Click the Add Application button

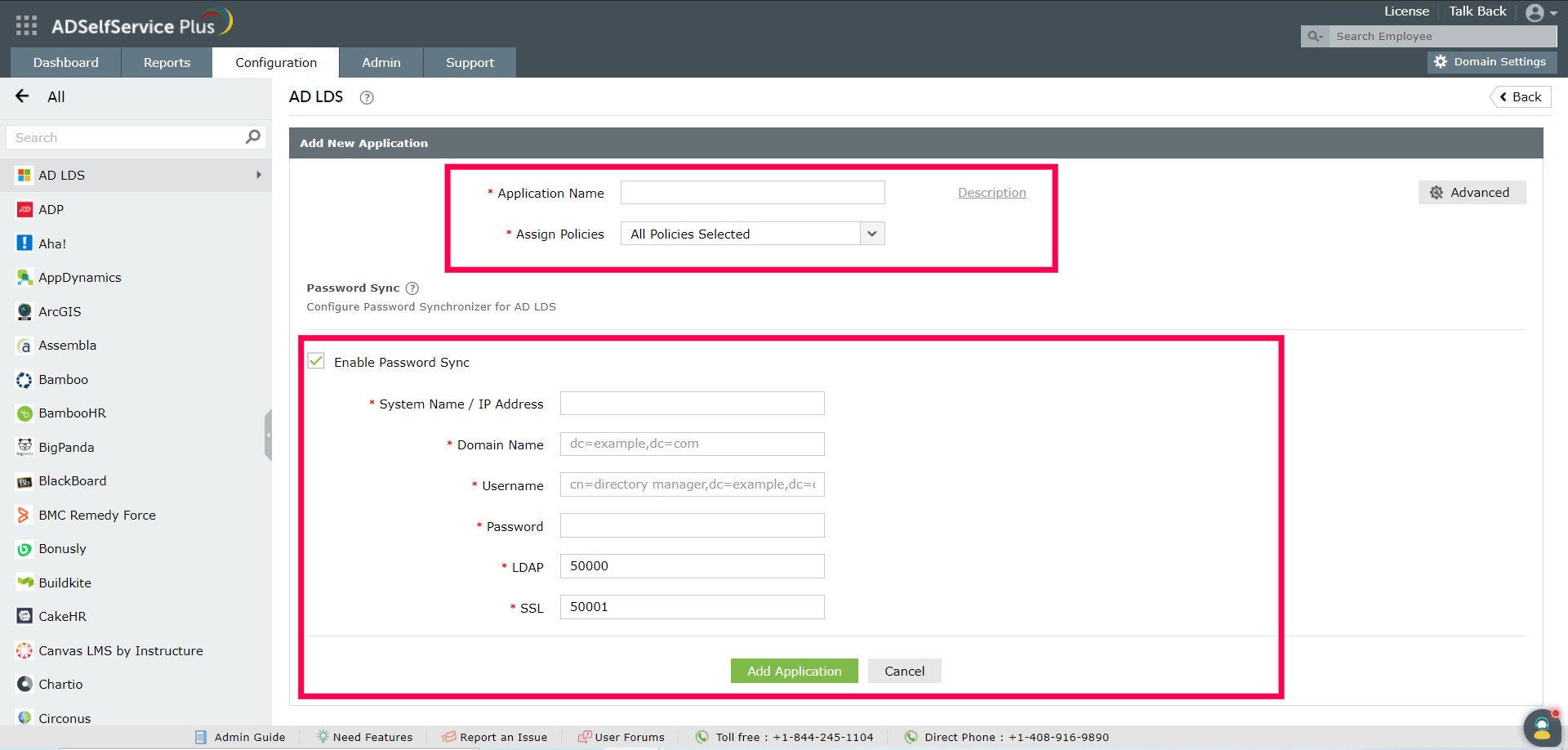pos(794,671)
